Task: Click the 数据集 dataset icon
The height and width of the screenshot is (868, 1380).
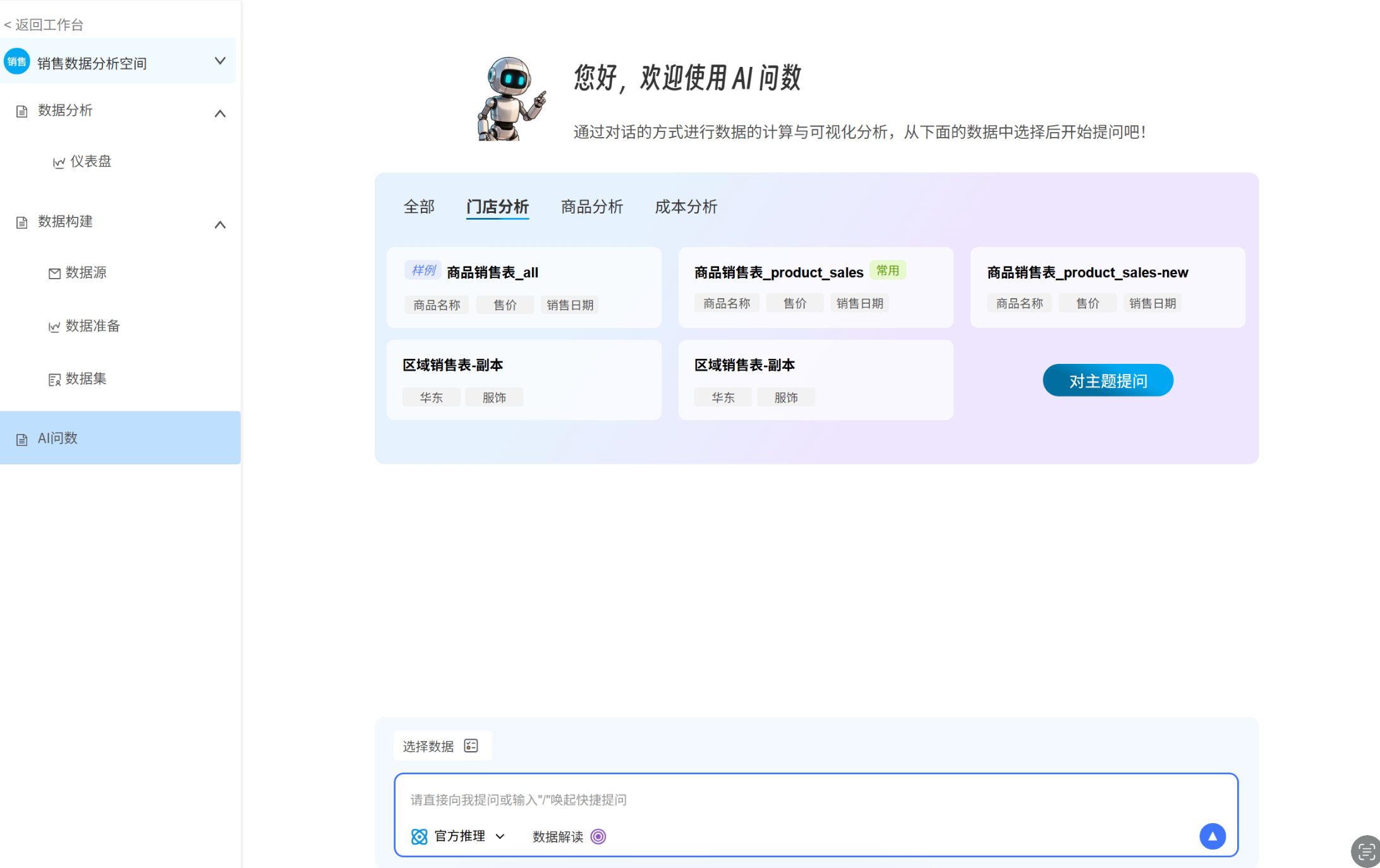Action: coord(55,379)
